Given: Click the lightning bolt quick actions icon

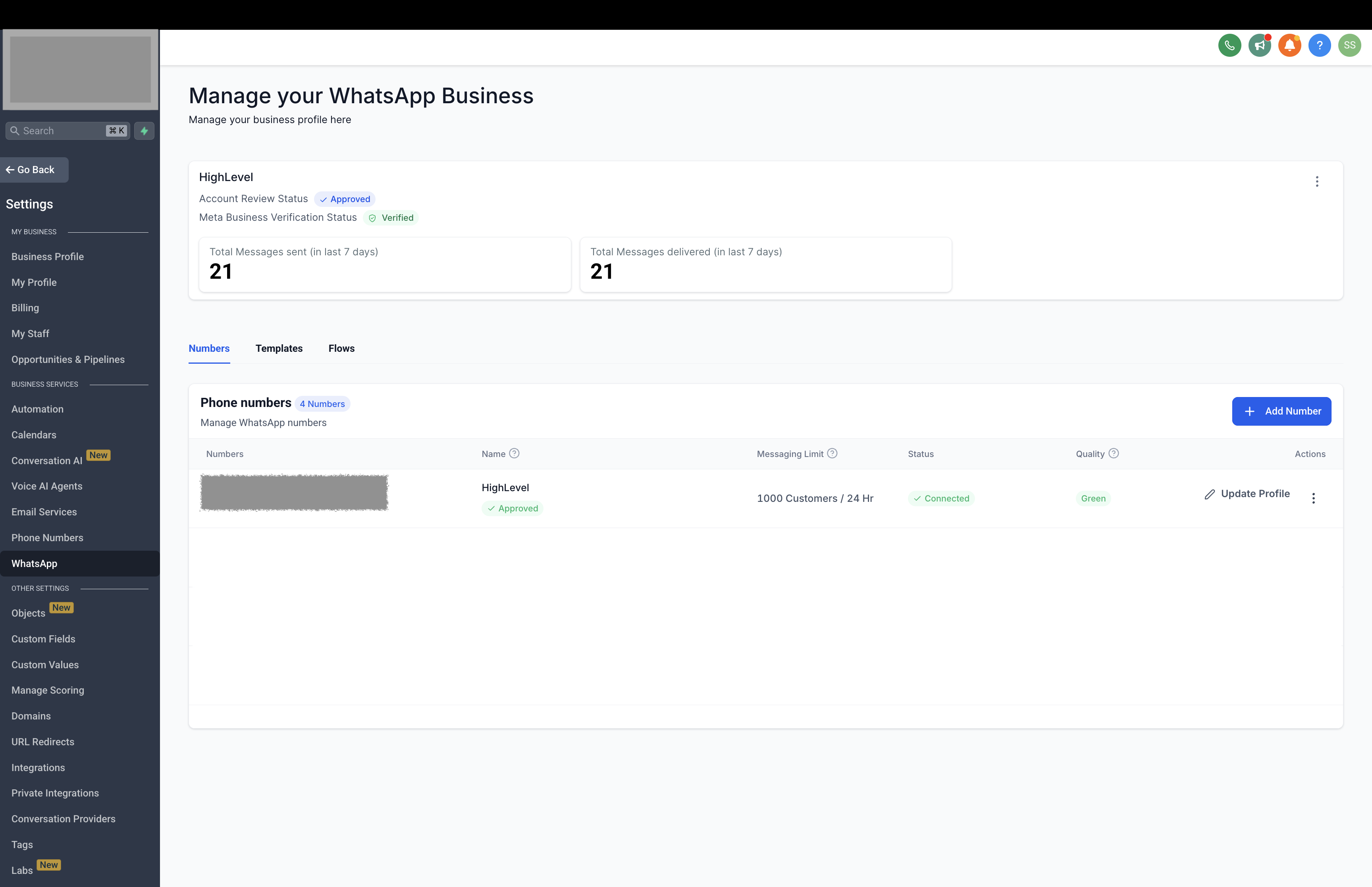Looking at the screenshot, I should [x=144, y=131].
